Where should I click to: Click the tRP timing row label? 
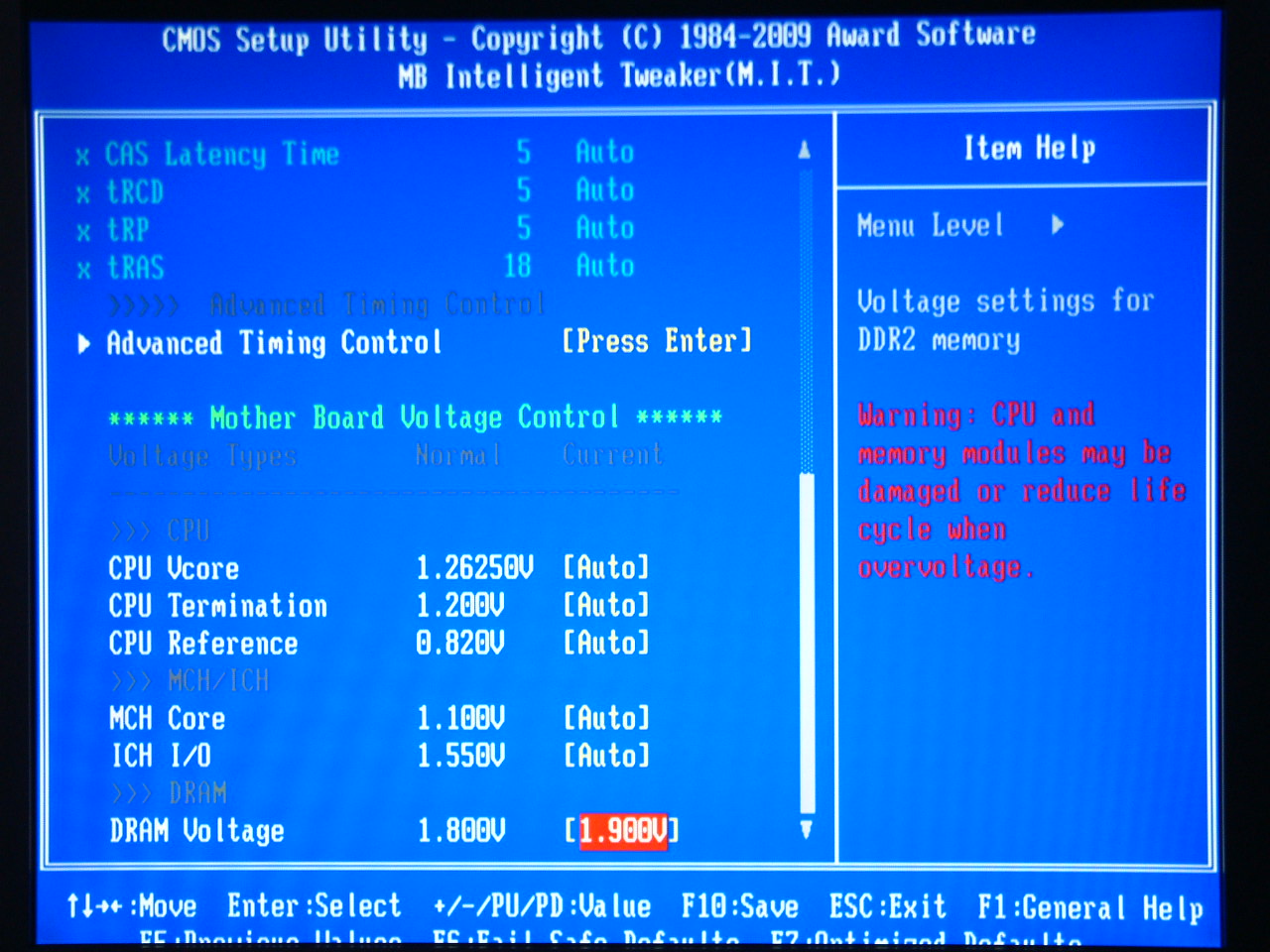pyautogui.click(x=128, y=229)
